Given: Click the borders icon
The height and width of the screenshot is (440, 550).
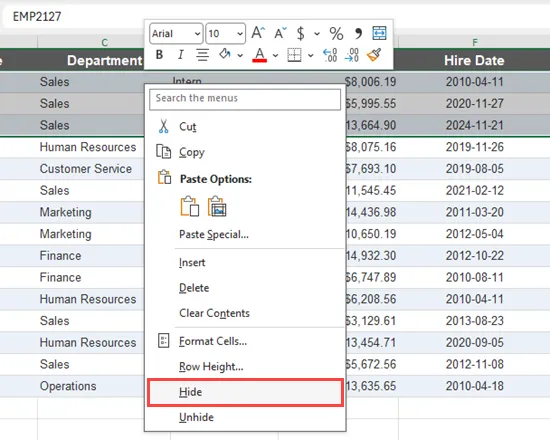Looking at the screenshot, I should click(x=294, y=55).
